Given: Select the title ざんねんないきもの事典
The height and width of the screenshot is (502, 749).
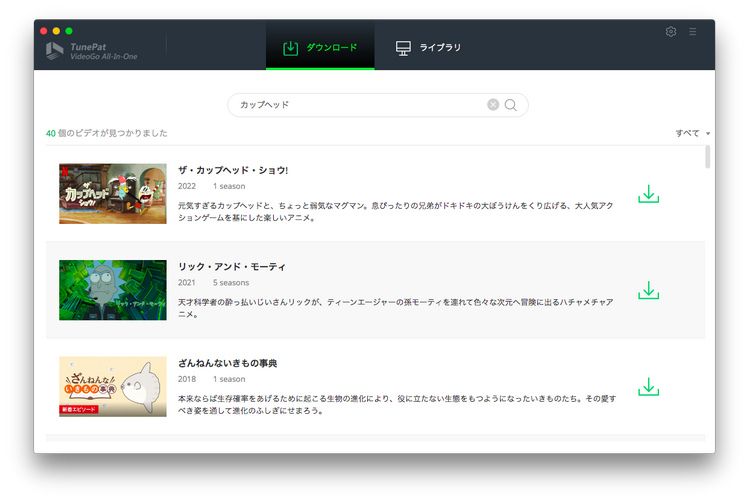Looking at the screenshot, I should click(x=227, y=363).
